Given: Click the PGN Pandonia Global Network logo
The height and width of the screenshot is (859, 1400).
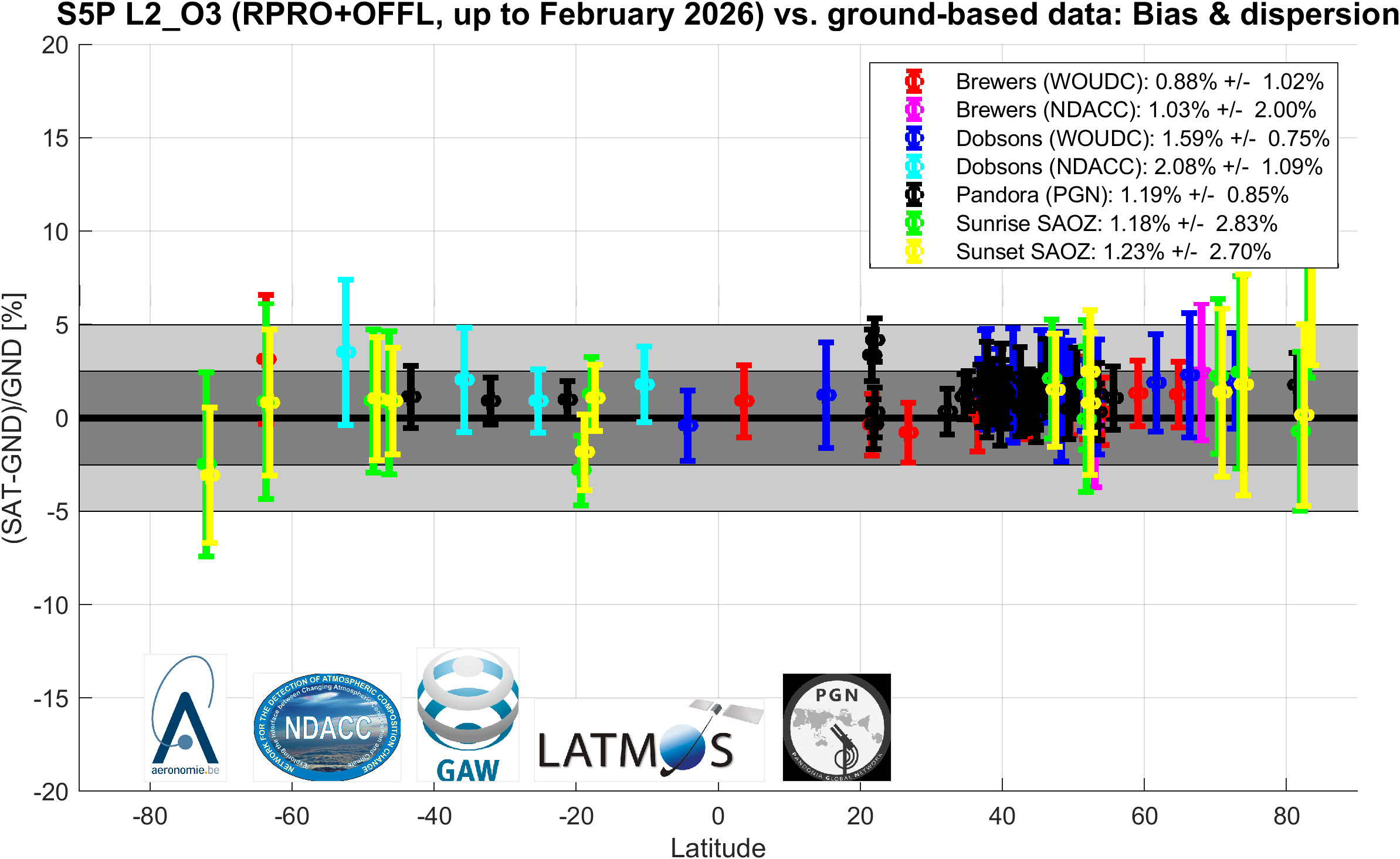Looking at the screenshot, I should click(x=837, y=727).
